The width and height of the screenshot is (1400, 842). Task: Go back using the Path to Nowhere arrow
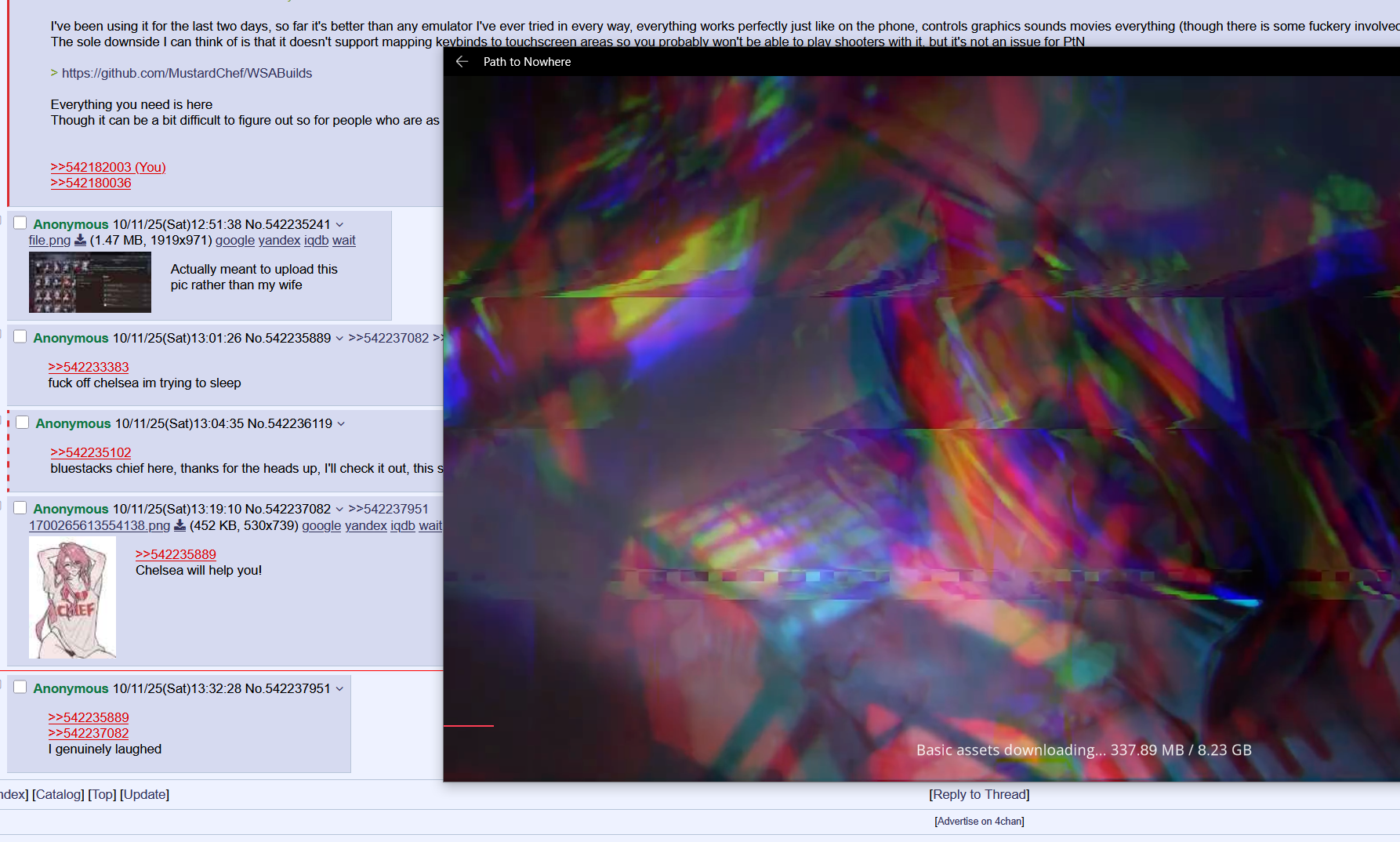[462, 61]
